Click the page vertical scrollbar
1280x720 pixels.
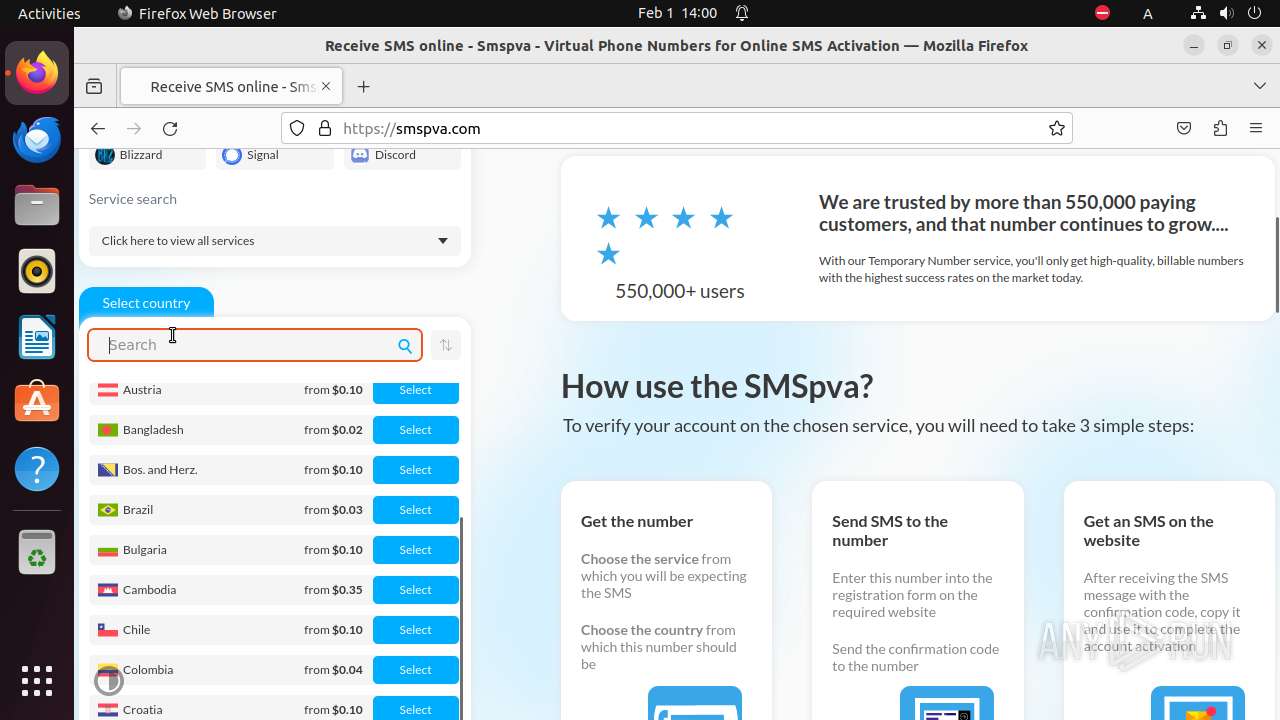(1276, 265)
